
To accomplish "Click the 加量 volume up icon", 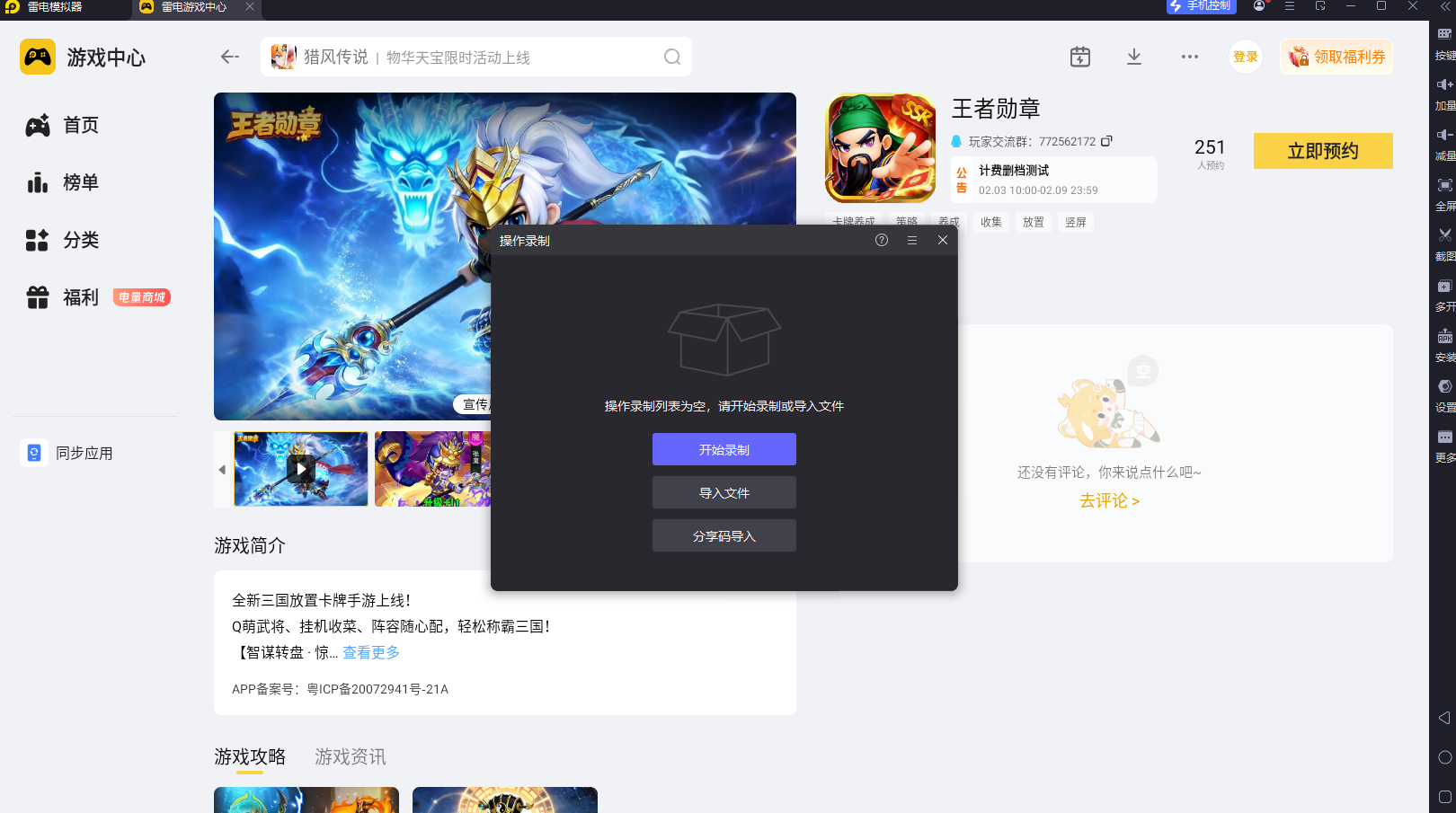I will point(1444,84).
